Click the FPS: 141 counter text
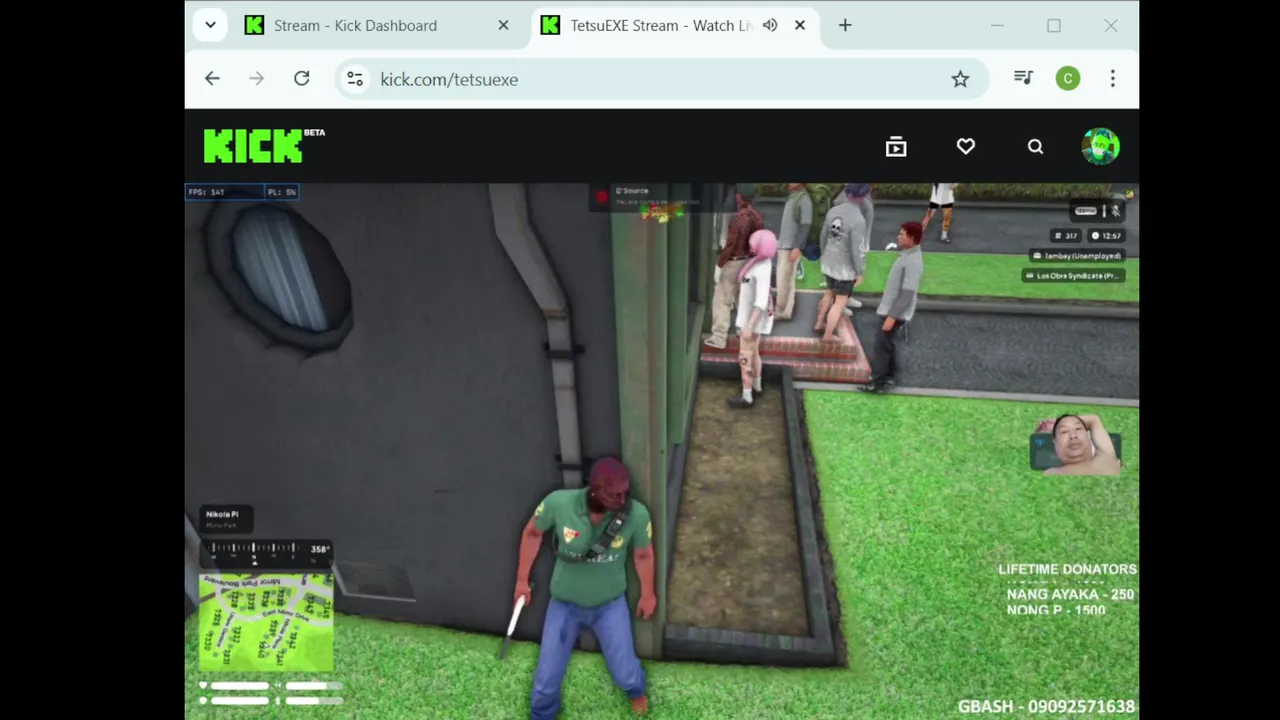This screenshot has height=720, width=1280. (206, 192)
